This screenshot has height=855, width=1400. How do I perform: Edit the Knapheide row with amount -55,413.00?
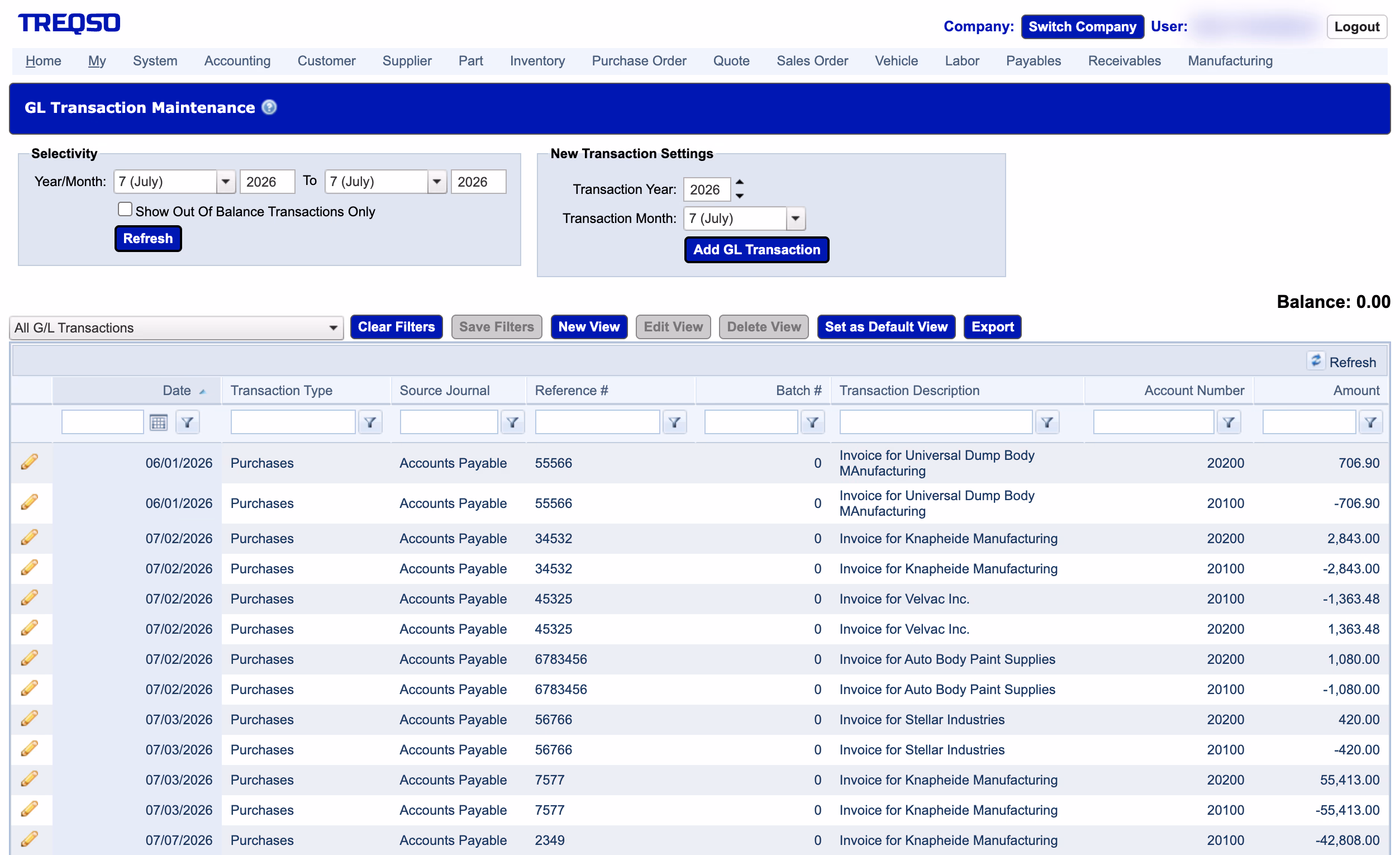click(x=30, y=809)
